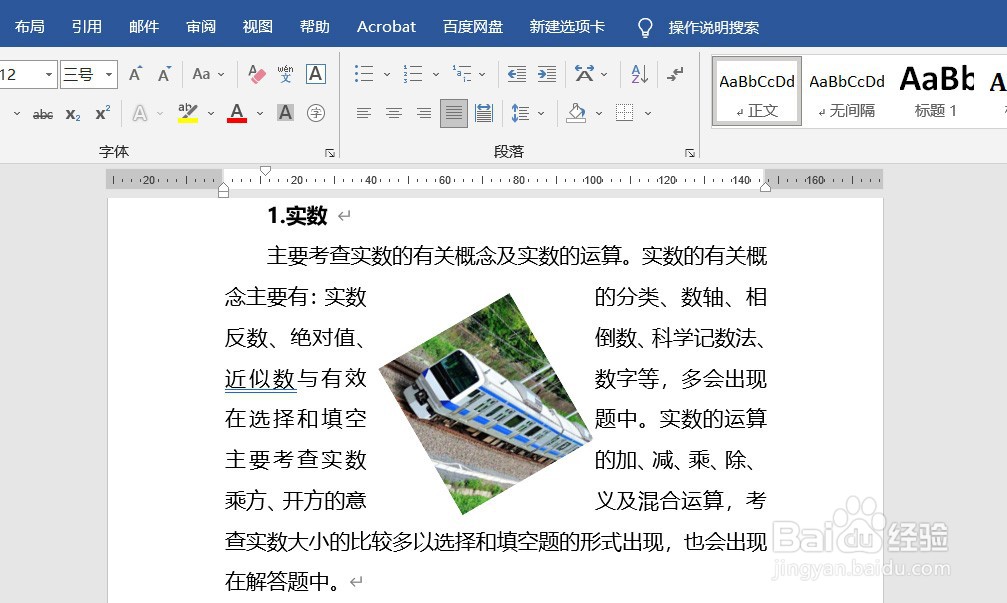Open the Acrobat ribbon tab

click(386, 27)
